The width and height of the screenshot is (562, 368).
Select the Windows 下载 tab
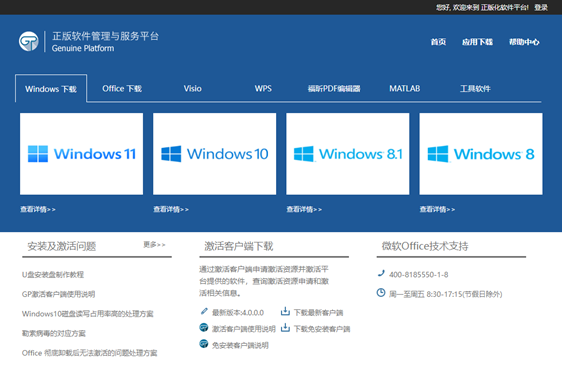coord(51,89)
